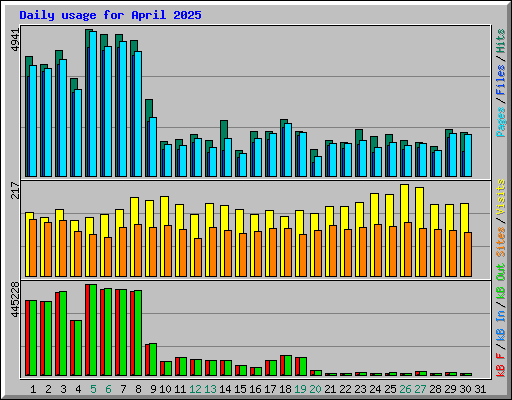Click the 'kB F' legend label
This screenshot has width=512, height=400.
501,365
